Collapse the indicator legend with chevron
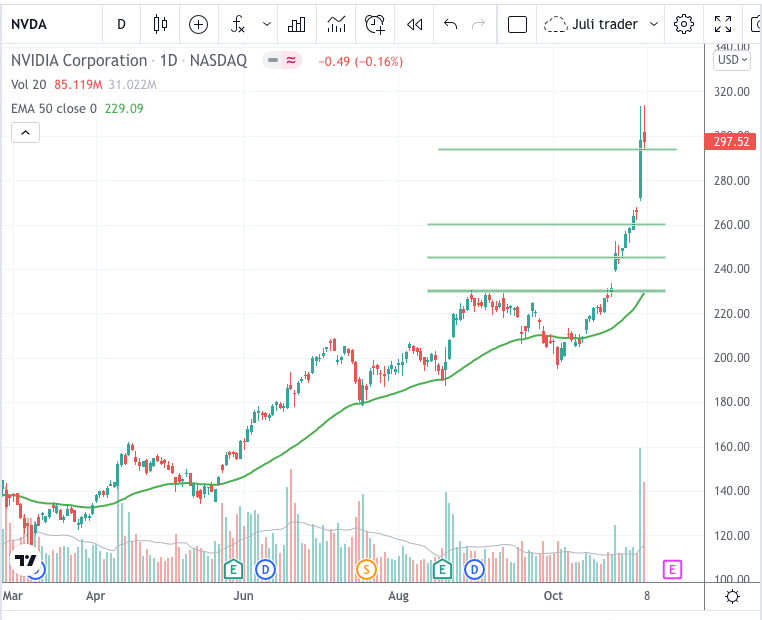The width and height of the screenshot is (762, 620). 25,133
